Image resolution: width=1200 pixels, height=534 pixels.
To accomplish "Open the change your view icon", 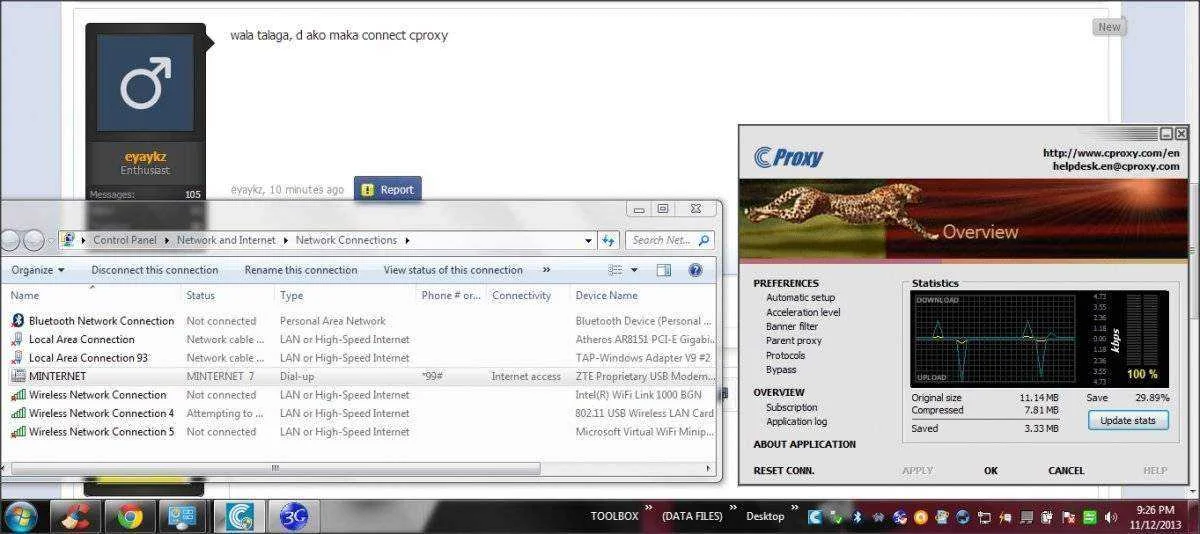I will (616, 270).
